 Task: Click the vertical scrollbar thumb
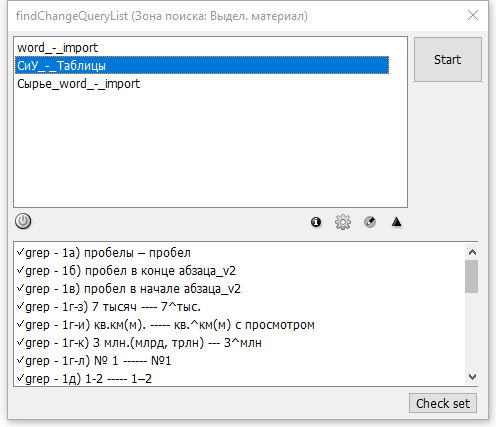tap(472, 277)
